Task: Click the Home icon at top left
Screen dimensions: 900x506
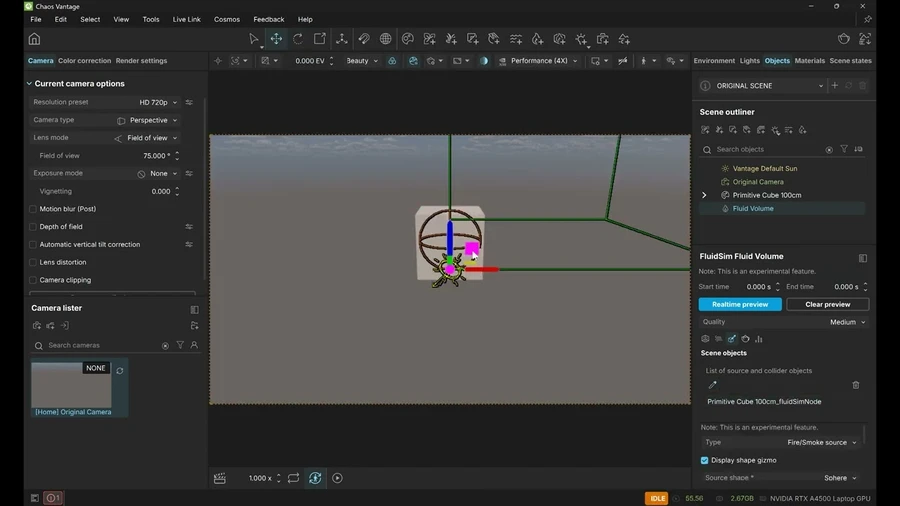Action: (34, 39)
